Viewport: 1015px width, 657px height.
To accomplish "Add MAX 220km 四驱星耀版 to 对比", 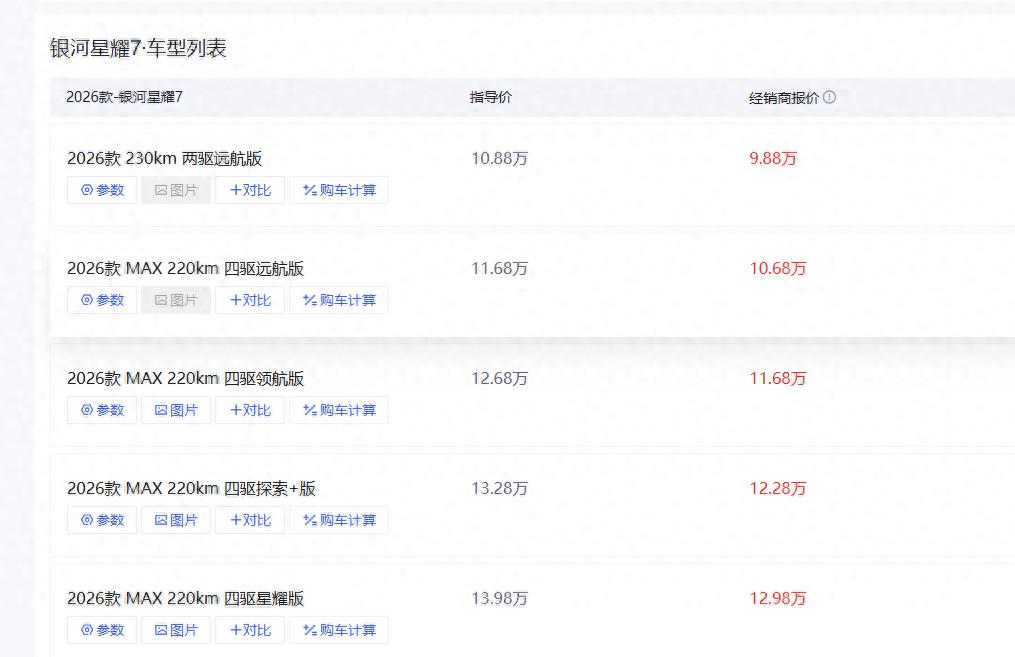I will (x=250, y=630).
